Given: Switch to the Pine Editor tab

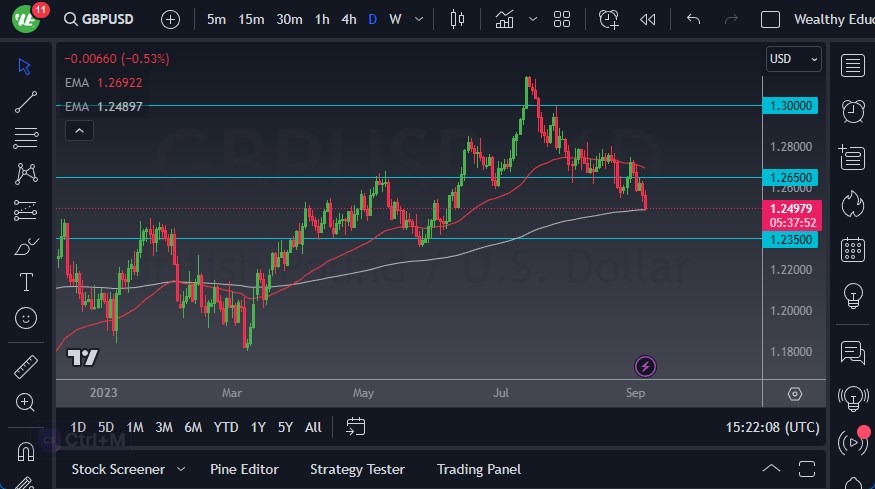Looking at the screenshot, I should pyautogui.click(x=244, y=469).
